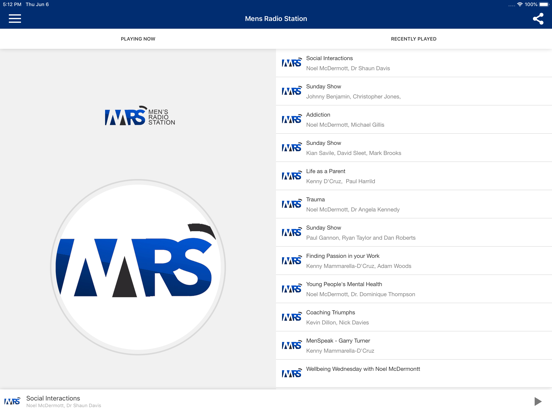Open Finding Passion in your Work
The width and height of the screenshot is (552, 414).
414,261
